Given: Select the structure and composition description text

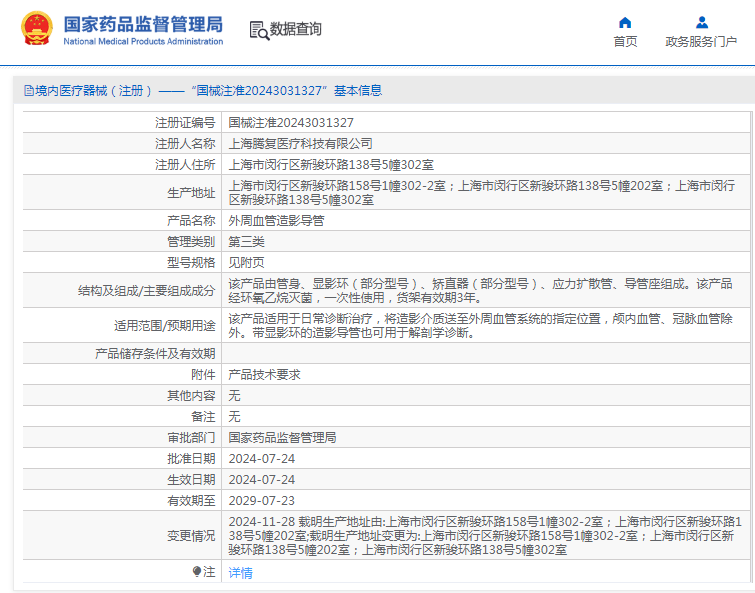Looking at the screenshot, I should pyautogui.click(x=481, y=291).
